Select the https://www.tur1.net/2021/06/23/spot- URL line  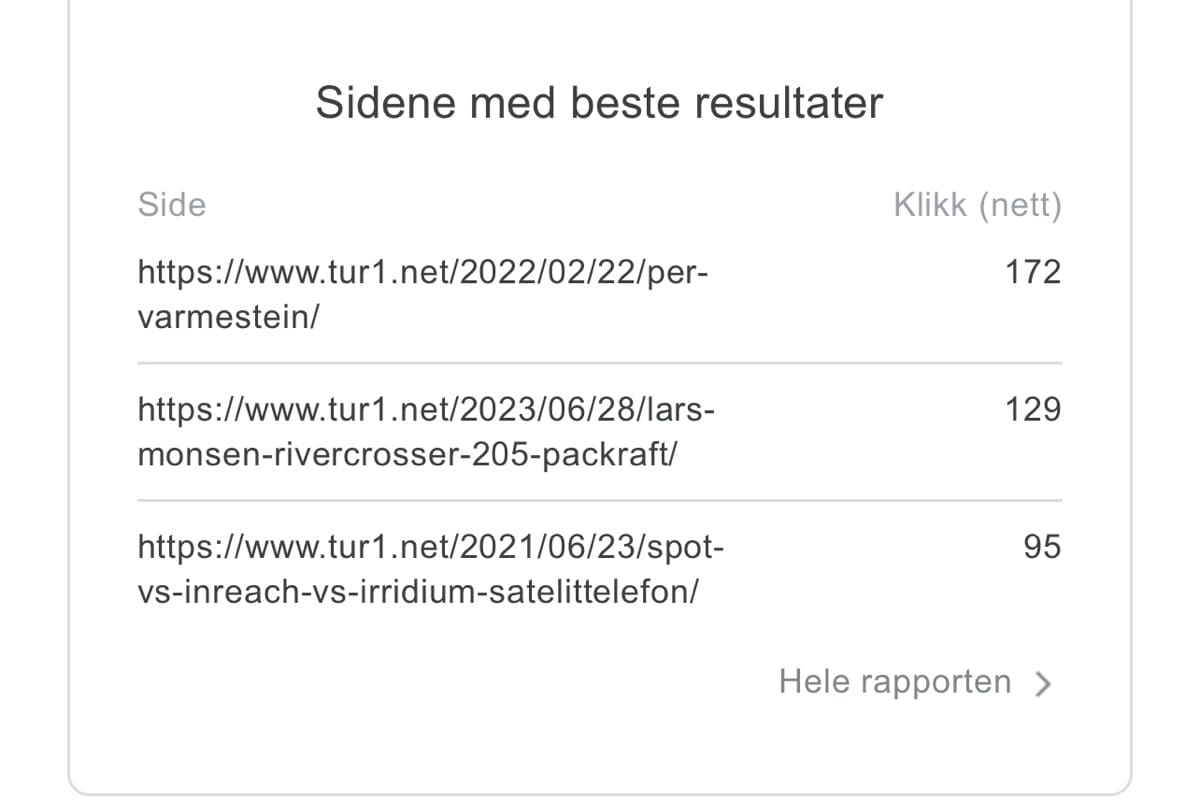(x=430, y=547)
